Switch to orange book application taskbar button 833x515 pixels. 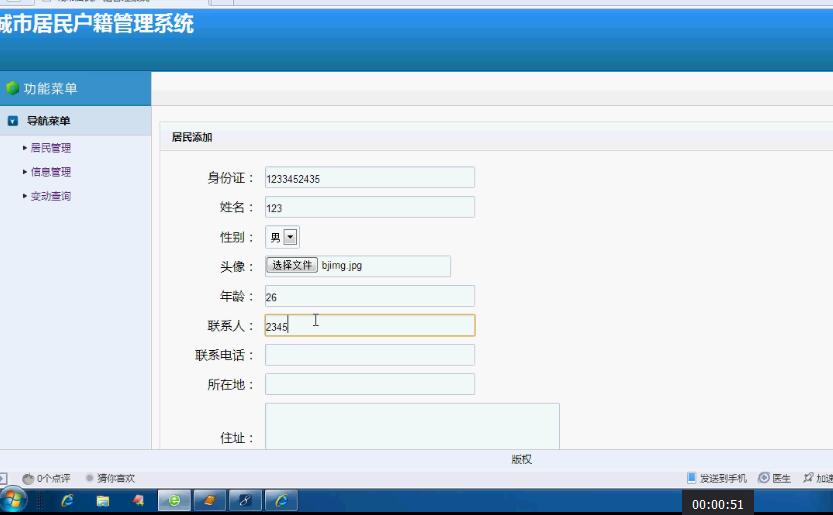209,501
